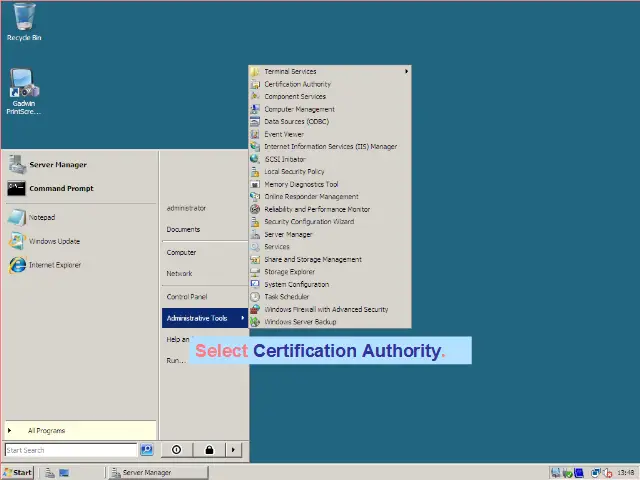This screenshot has height=480, width=640.
Task: Click the search magnifier button
Action: click(x=147, y=449)
